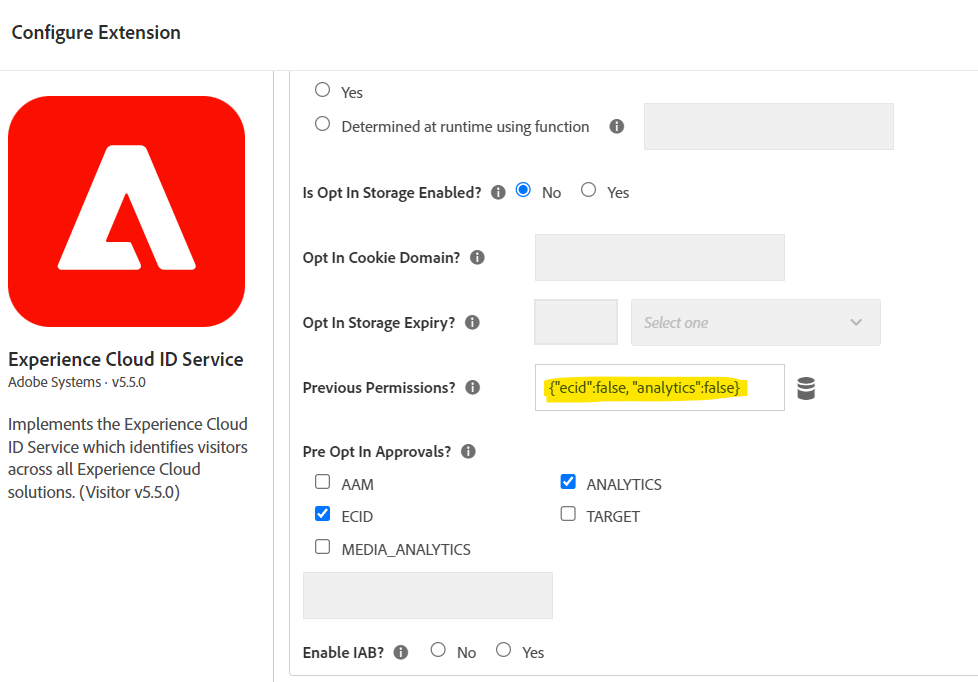Click the Opt In Cookie Domain text field

659,257
